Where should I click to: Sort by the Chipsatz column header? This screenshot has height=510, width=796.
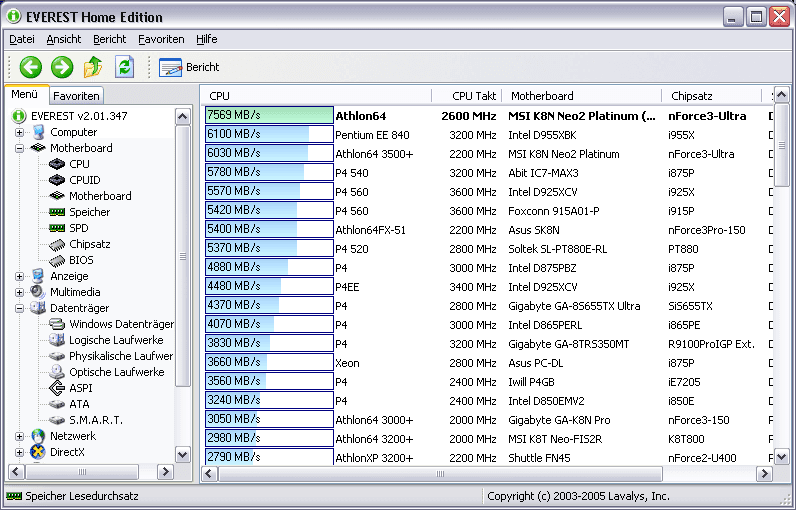tap(712, 96)
